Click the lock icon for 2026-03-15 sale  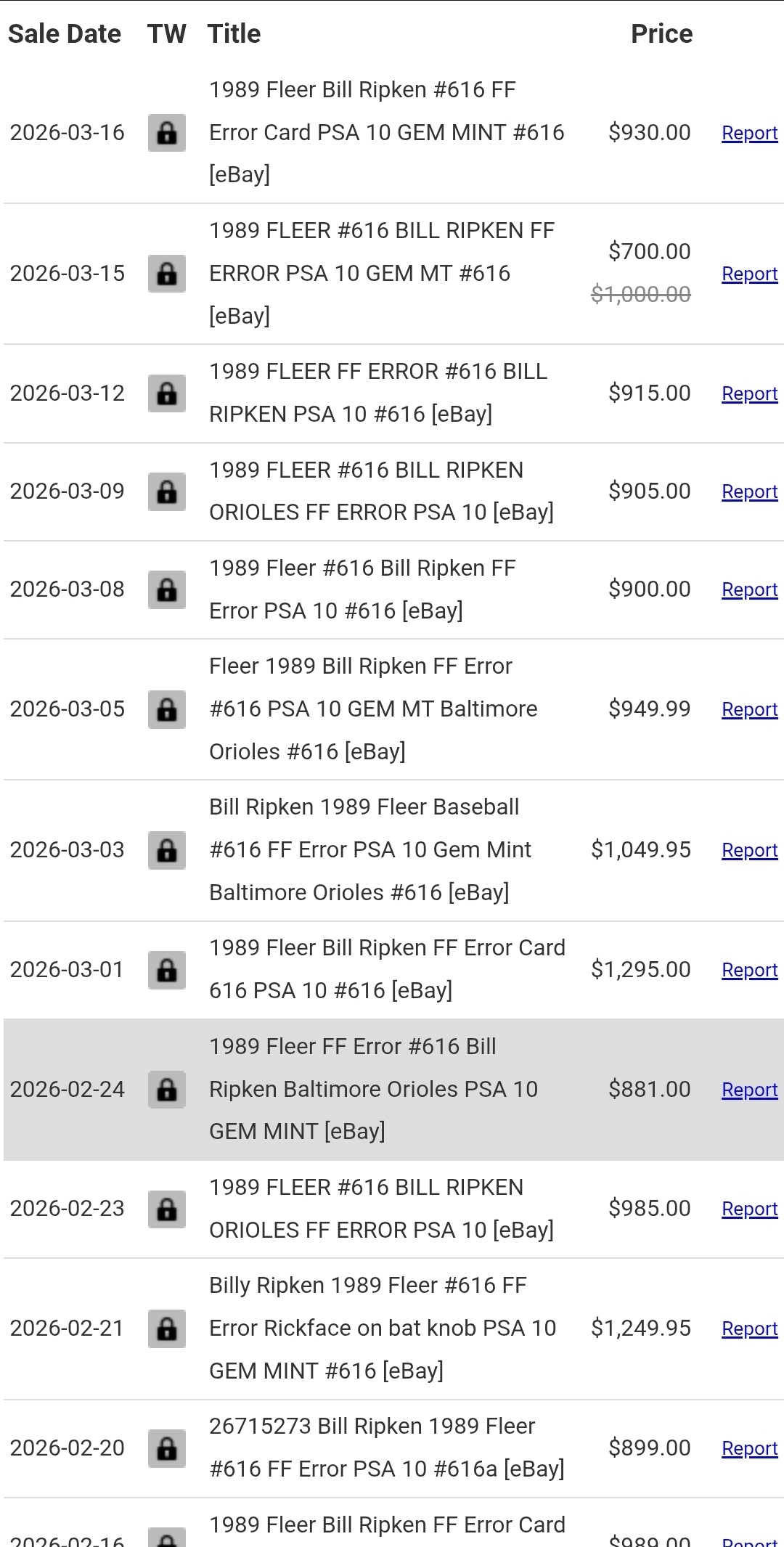(167, 274)
